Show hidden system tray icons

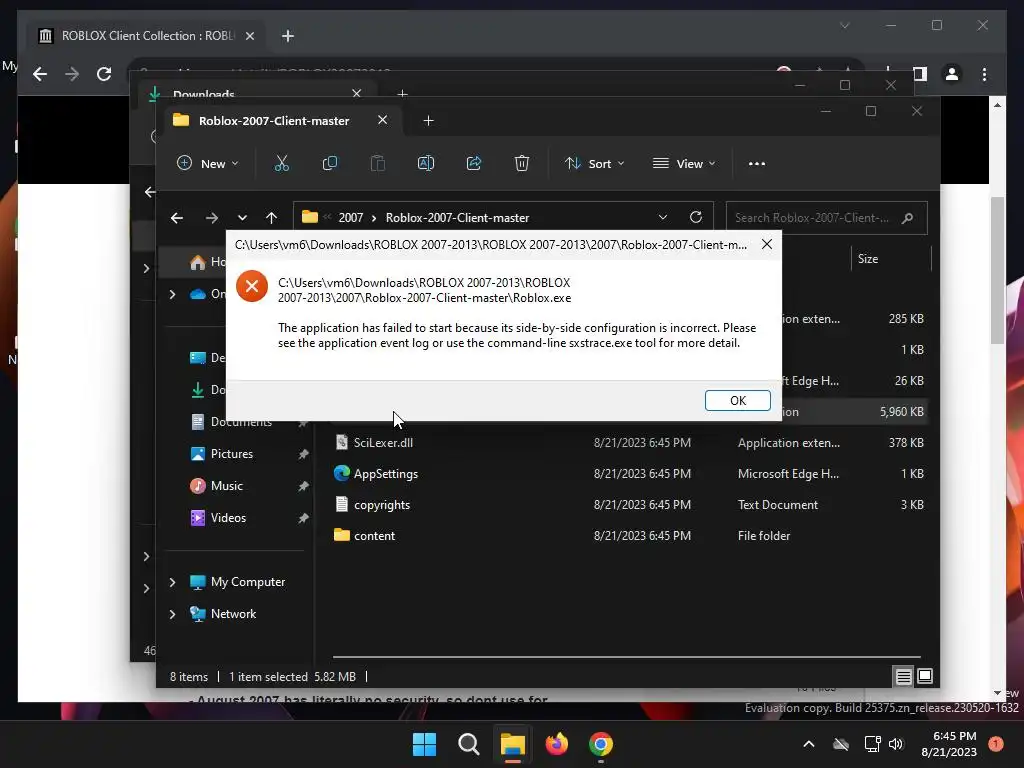tap(808, 744)
